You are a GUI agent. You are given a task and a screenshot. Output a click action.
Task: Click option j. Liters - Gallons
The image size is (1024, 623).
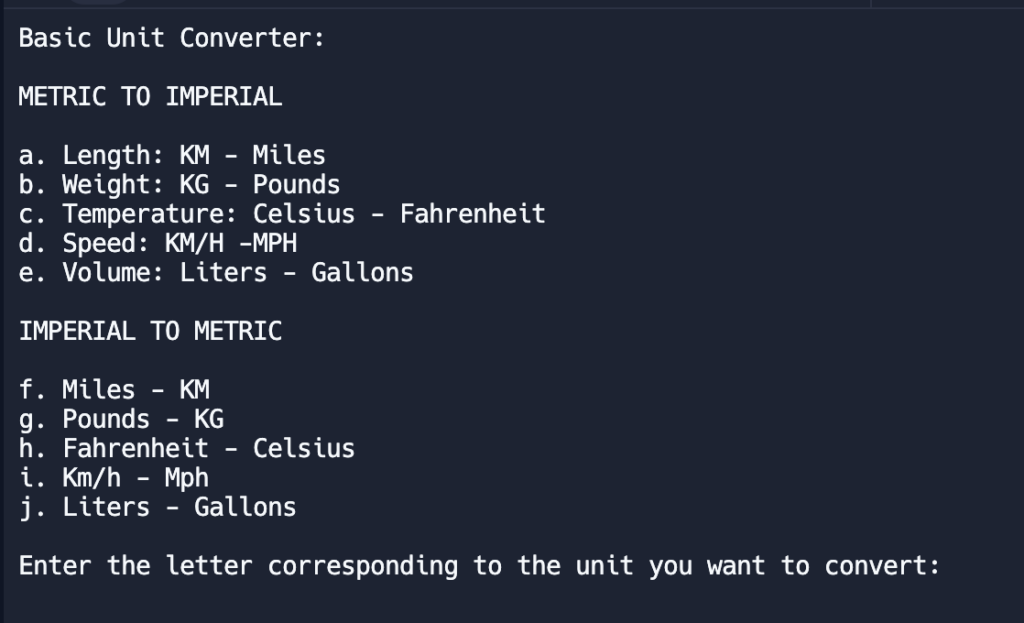point(157,507)
